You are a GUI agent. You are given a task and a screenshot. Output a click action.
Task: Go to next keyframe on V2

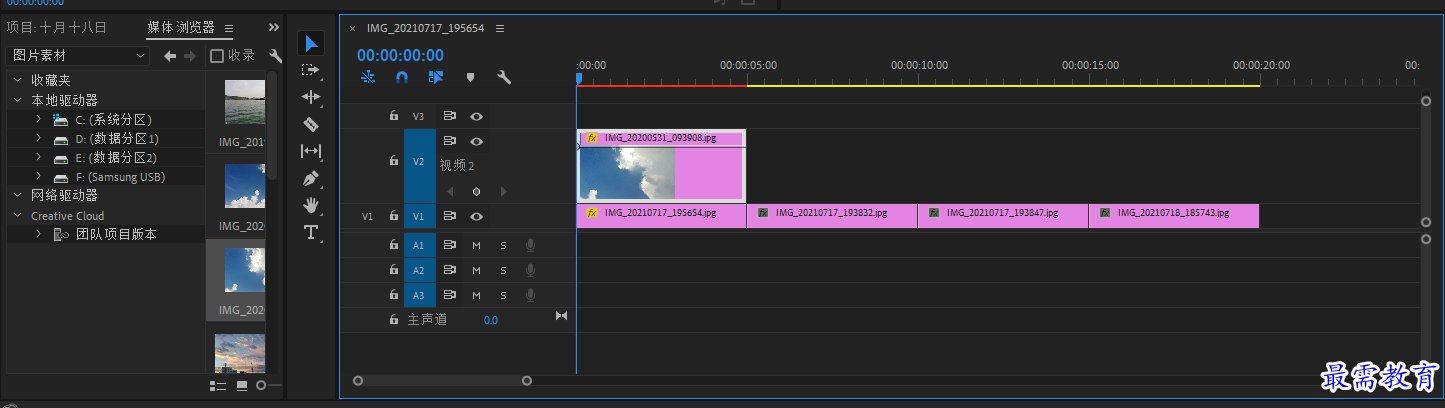pos(503,191)
